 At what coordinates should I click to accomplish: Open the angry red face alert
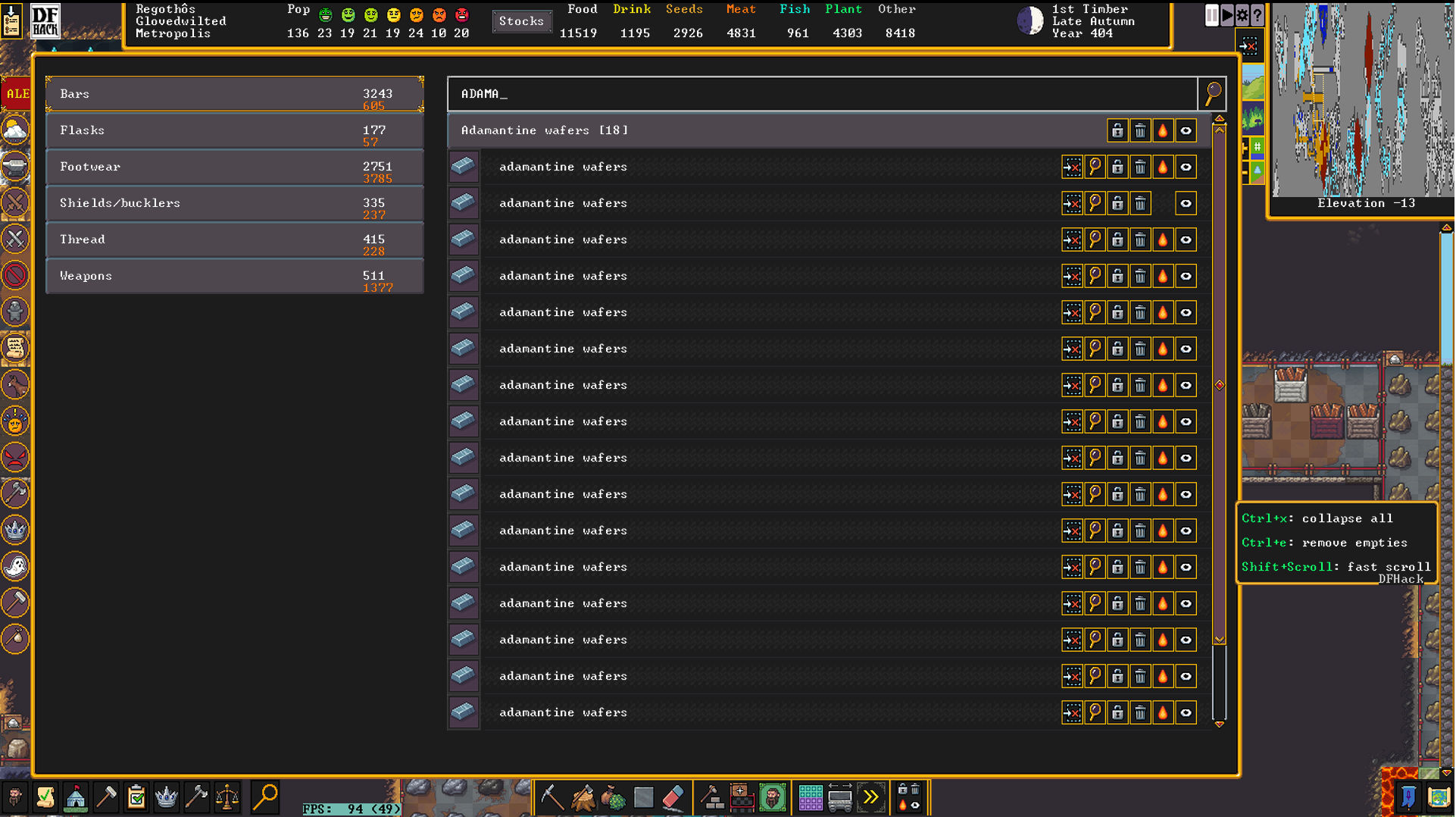tap(15, 457)
